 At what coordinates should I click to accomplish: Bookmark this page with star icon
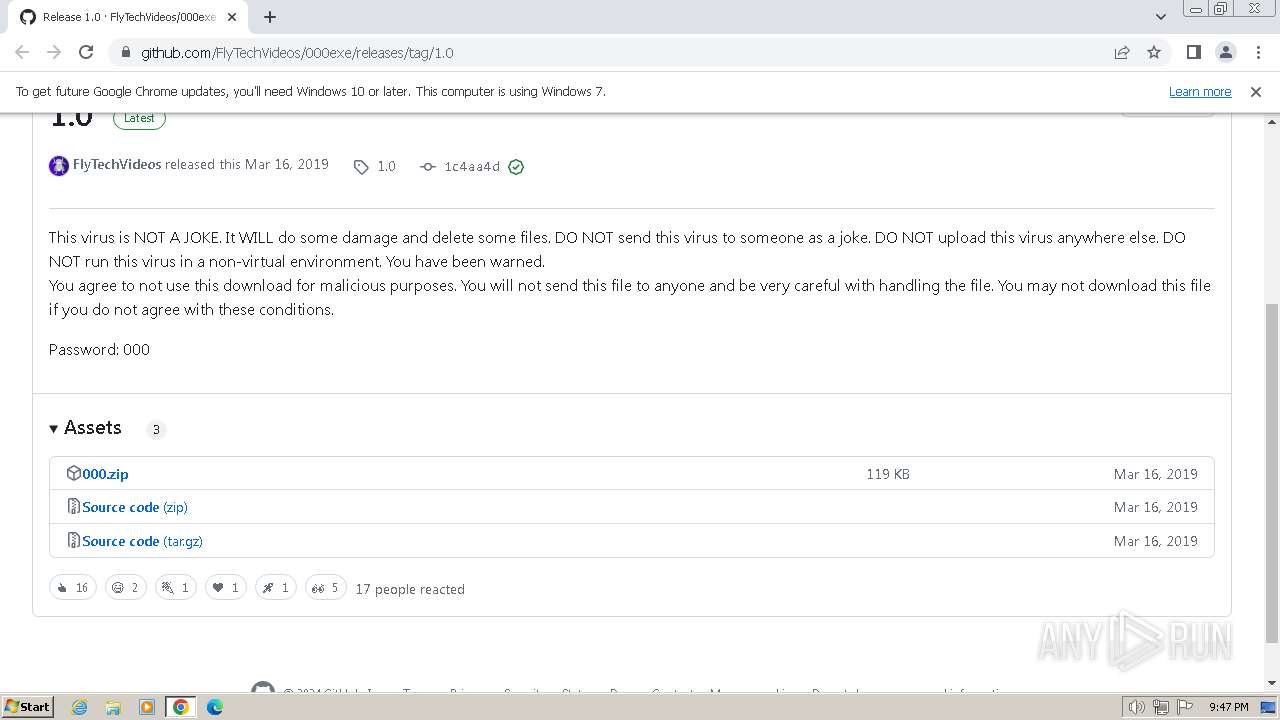click(x=1154, y=52)
